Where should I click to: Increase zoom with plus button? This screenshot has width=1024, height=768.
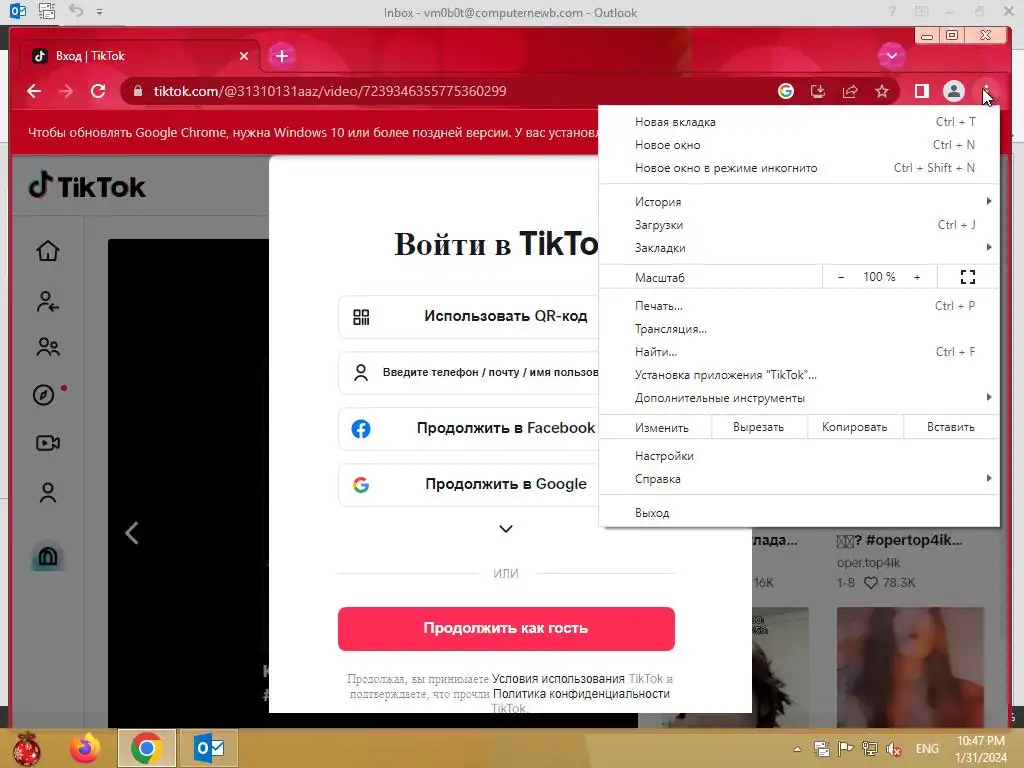tap(917, 278)
